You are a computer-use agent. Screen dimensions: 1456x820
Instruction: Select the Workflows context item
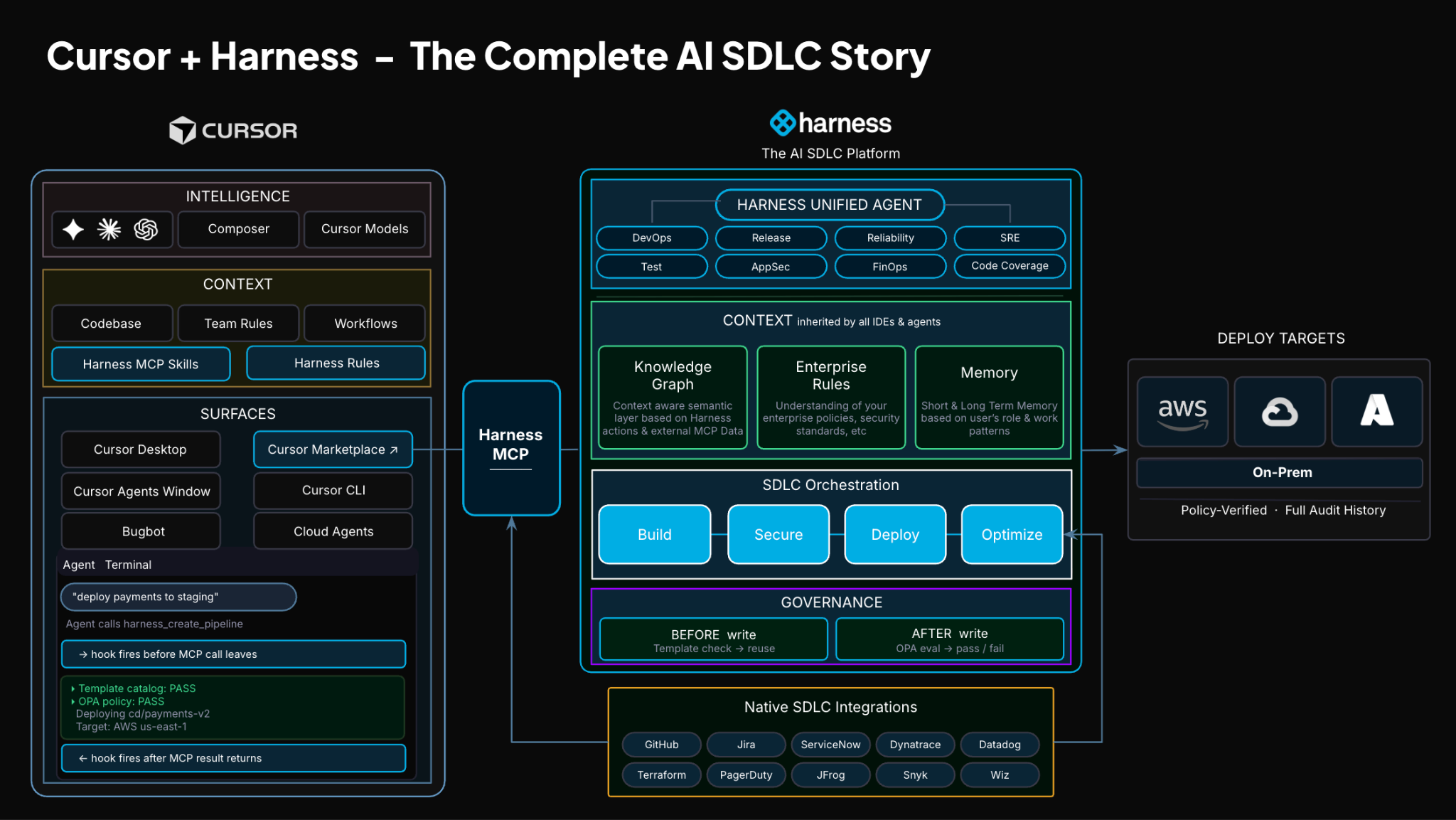coord(365,324)
